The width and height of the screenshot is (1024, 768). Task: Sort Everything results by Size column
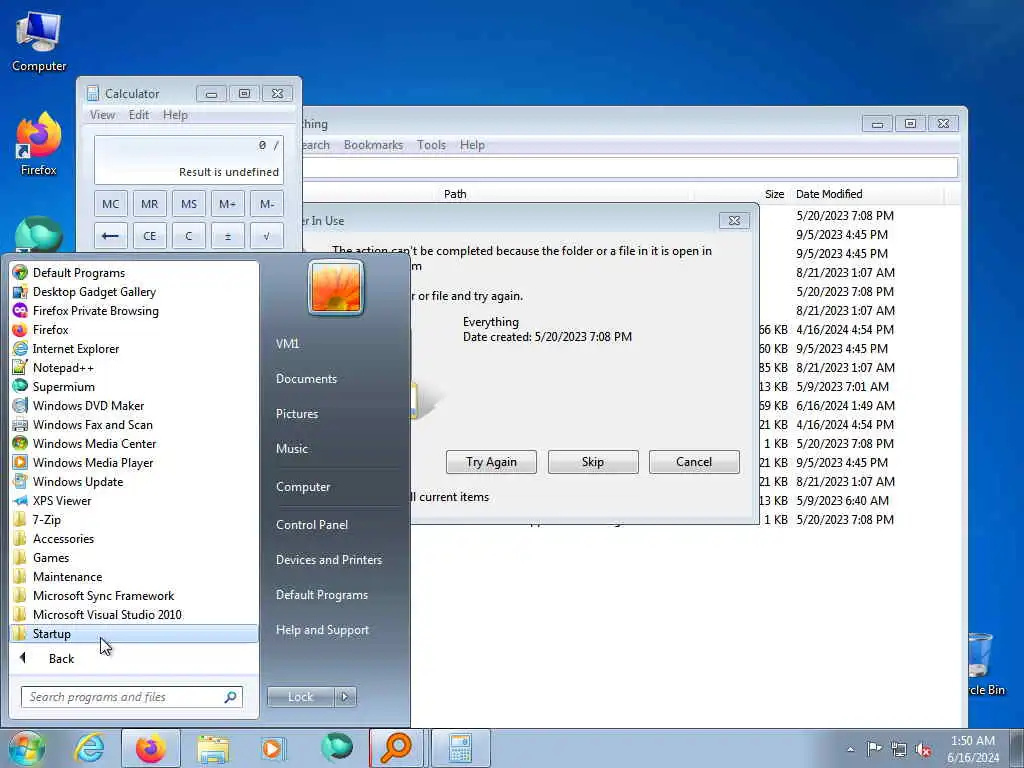click(x=774, y=194)
